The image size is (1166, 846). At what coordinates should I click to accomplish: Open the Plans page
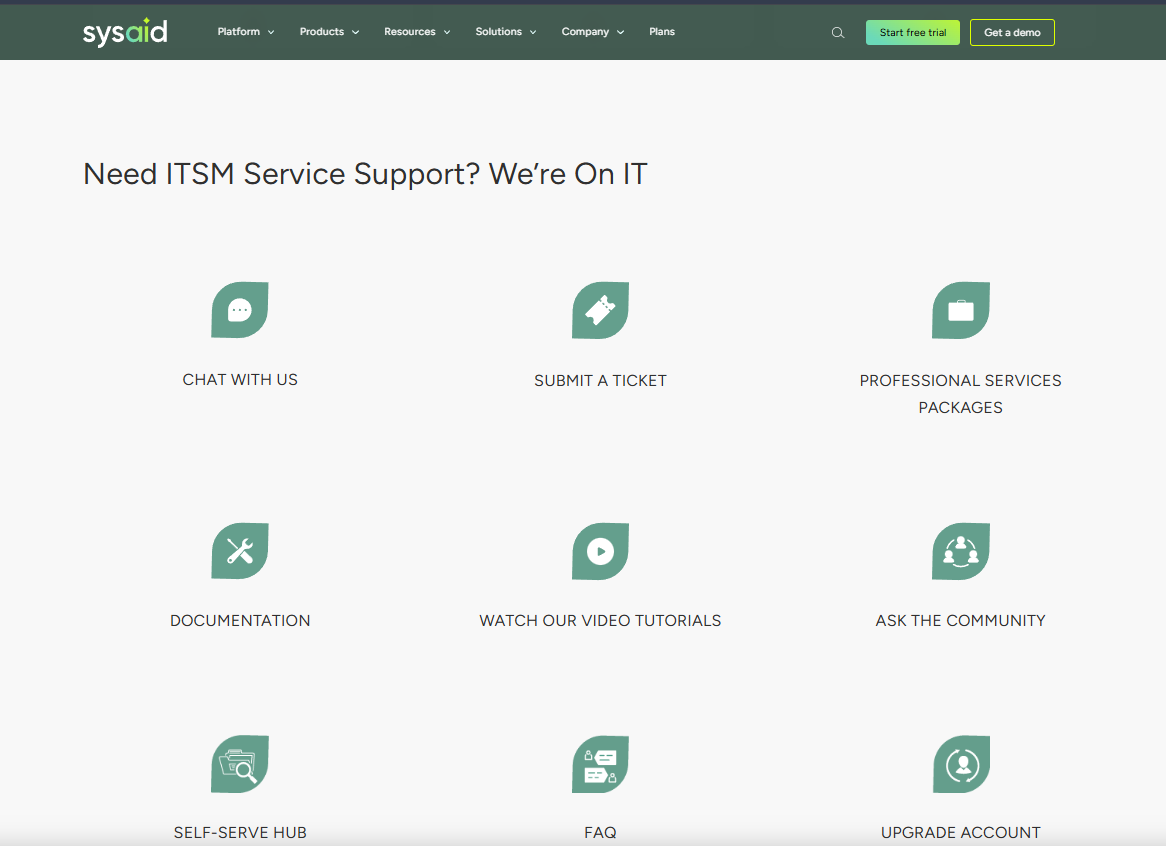(x=662, y=32)
